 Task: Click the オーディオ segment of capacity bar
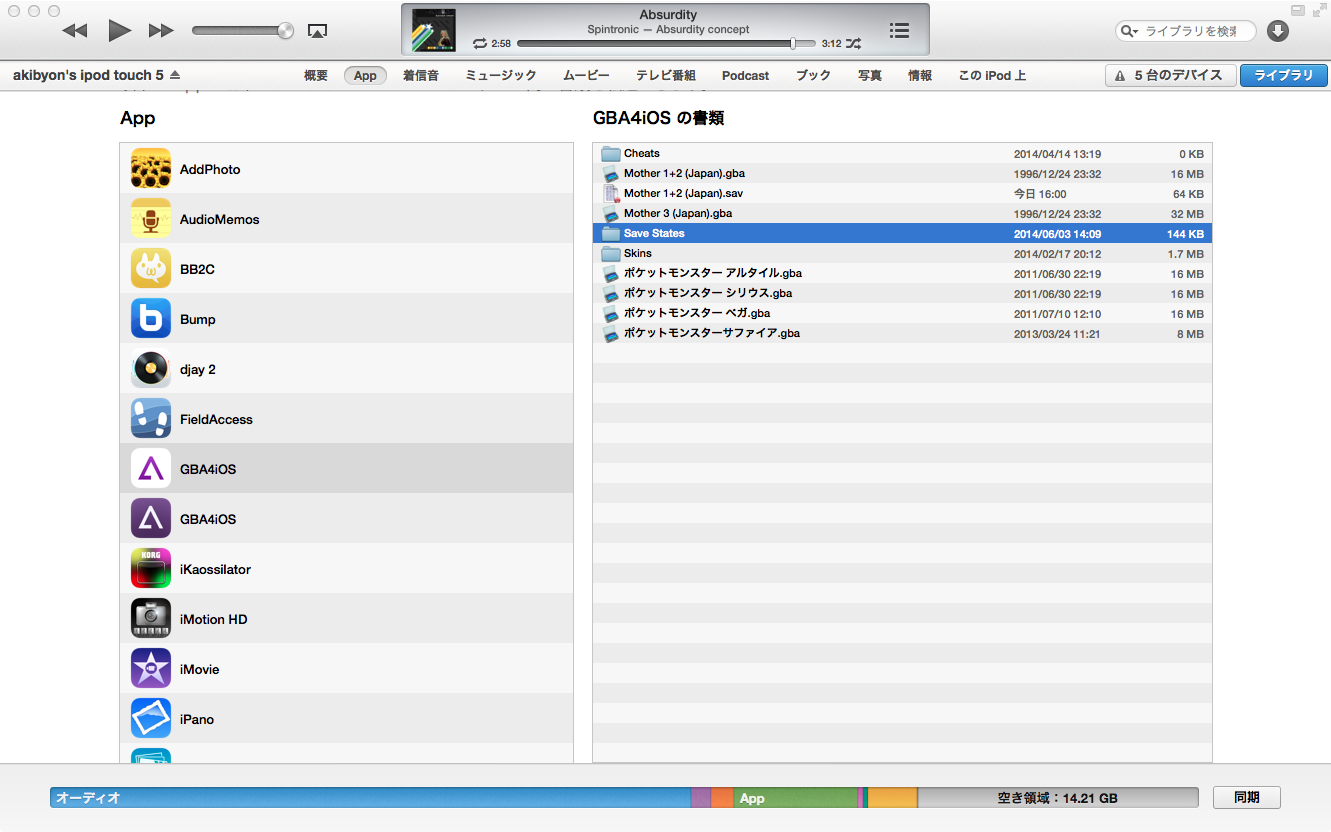(x=370, y=798)
